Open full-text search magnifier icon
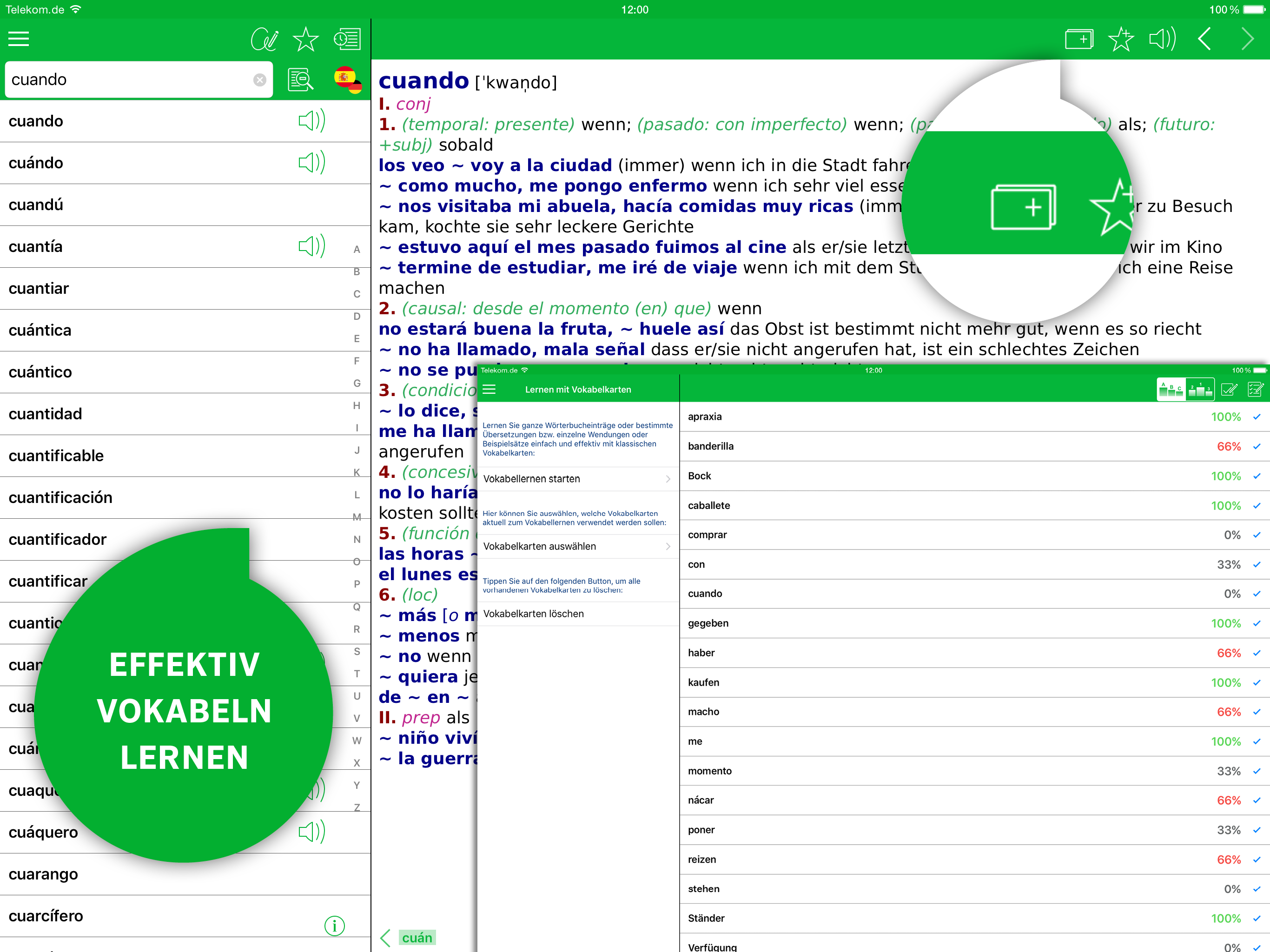 pyautogui.click(x=301, y=79)
